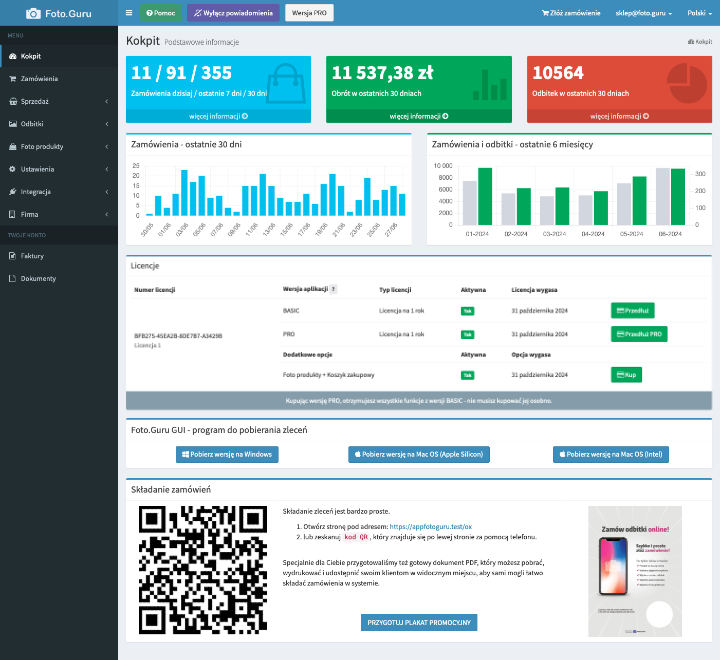Open the Polski language dropdown
This screenshot has width=720, height=660.
699,13
